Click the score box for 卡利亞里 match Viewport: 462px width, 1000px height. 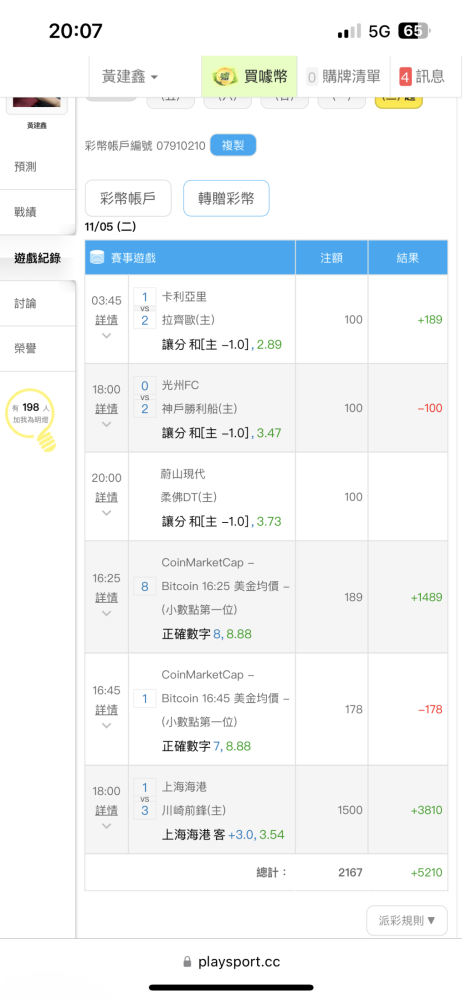pyautogui.click(x=145, y=308)
